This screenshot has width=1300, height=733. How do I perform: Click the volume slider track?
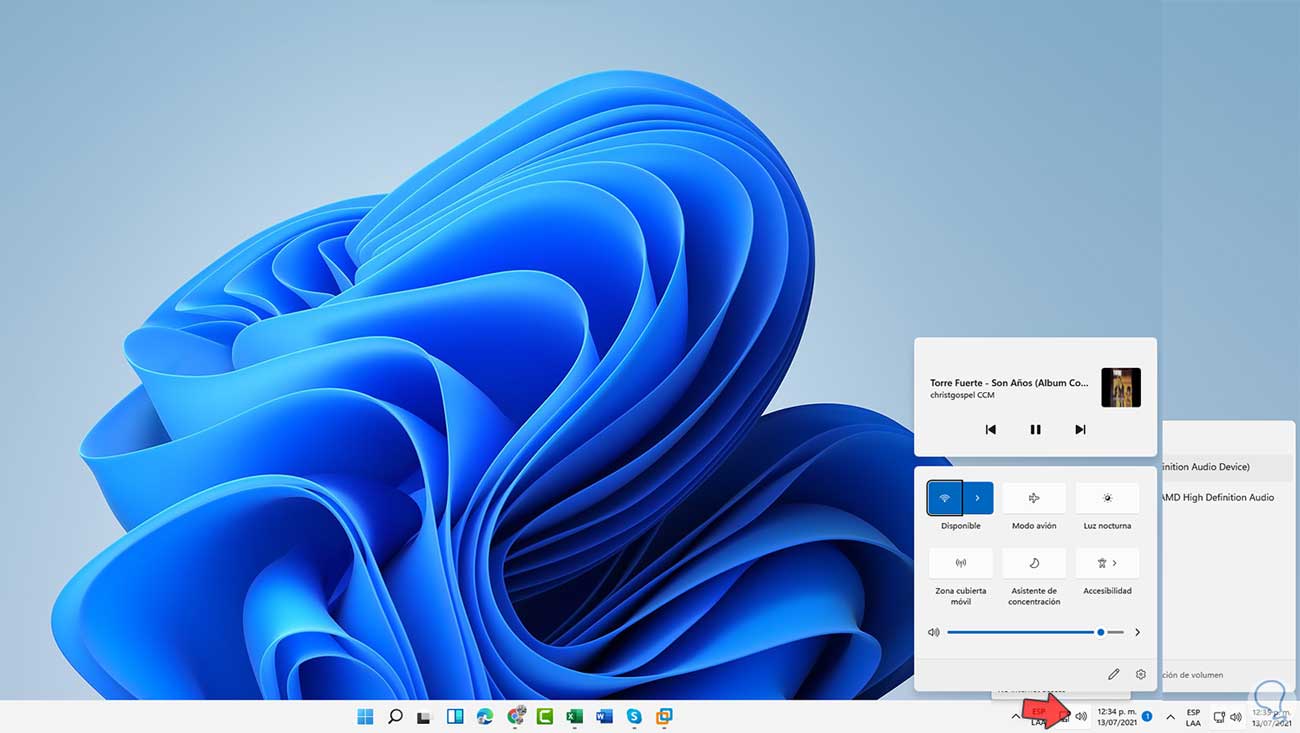tap(1035, 632)
